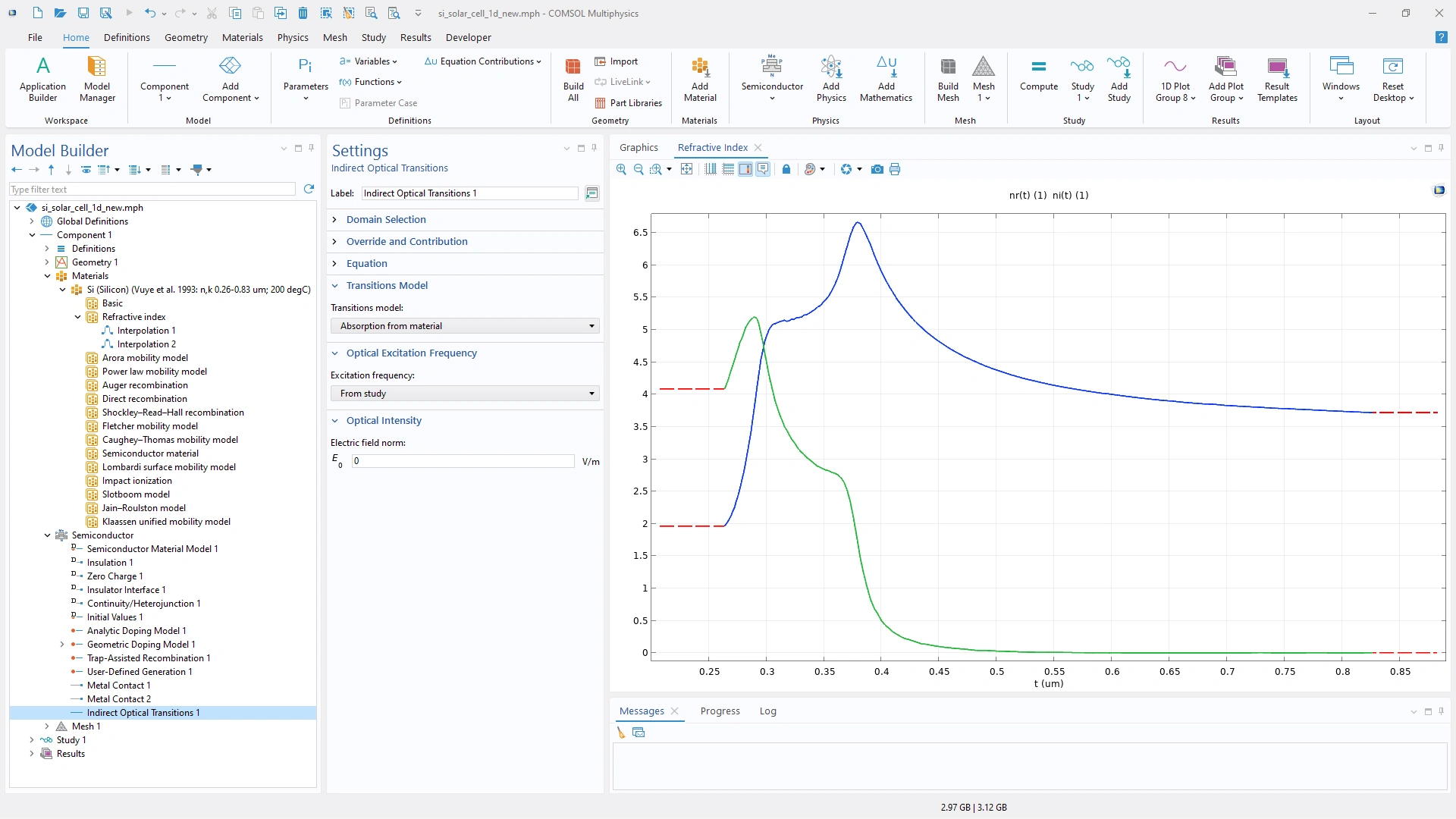This screenshot has width=1456, height=819.
Task: Click the Zoom In icon in plot toolbar
Action: click(x=621, y=170)
